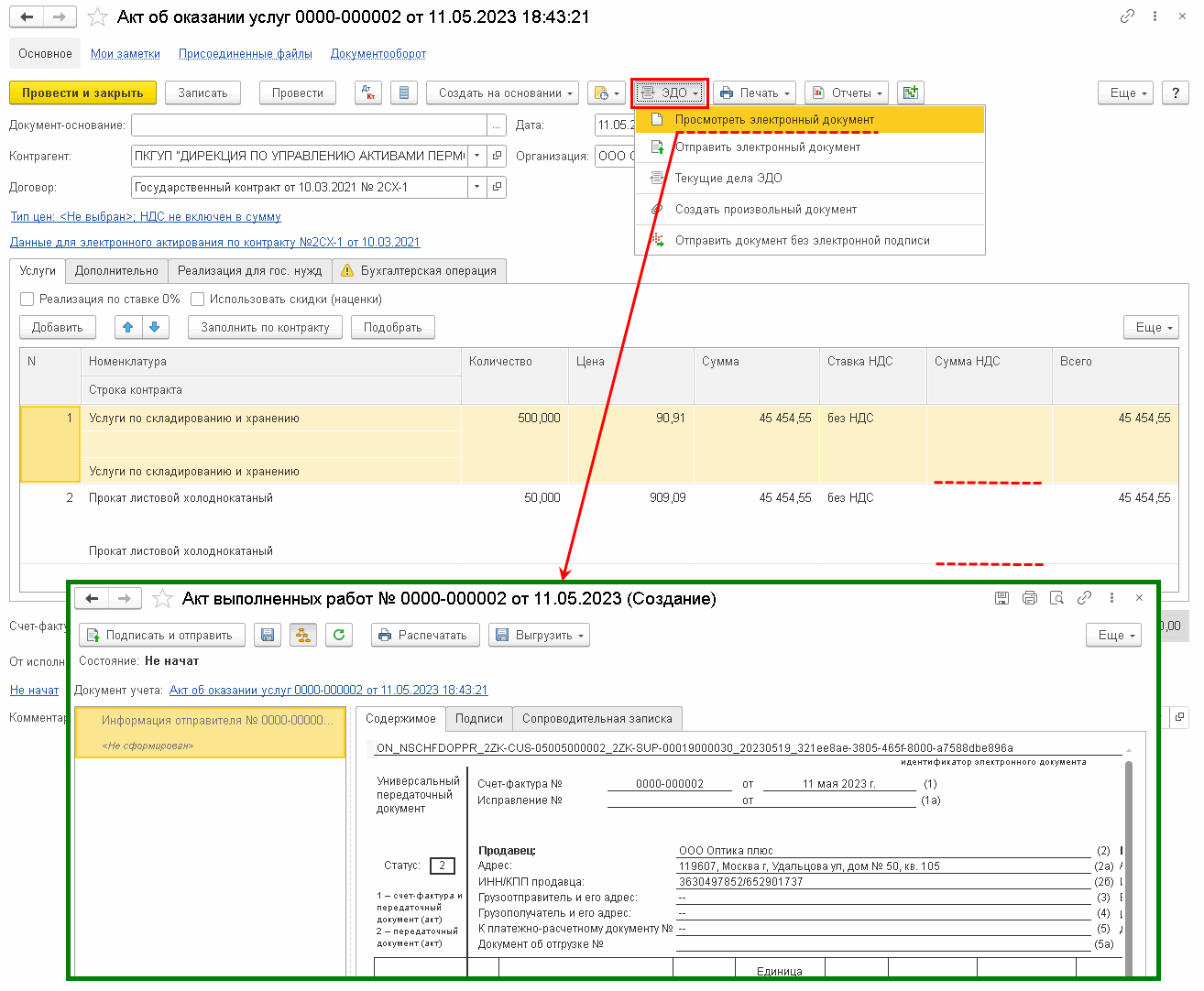The image size is (1204, 991).
Task: Star the Акт выполненных работ document
Action: [162, 598]
